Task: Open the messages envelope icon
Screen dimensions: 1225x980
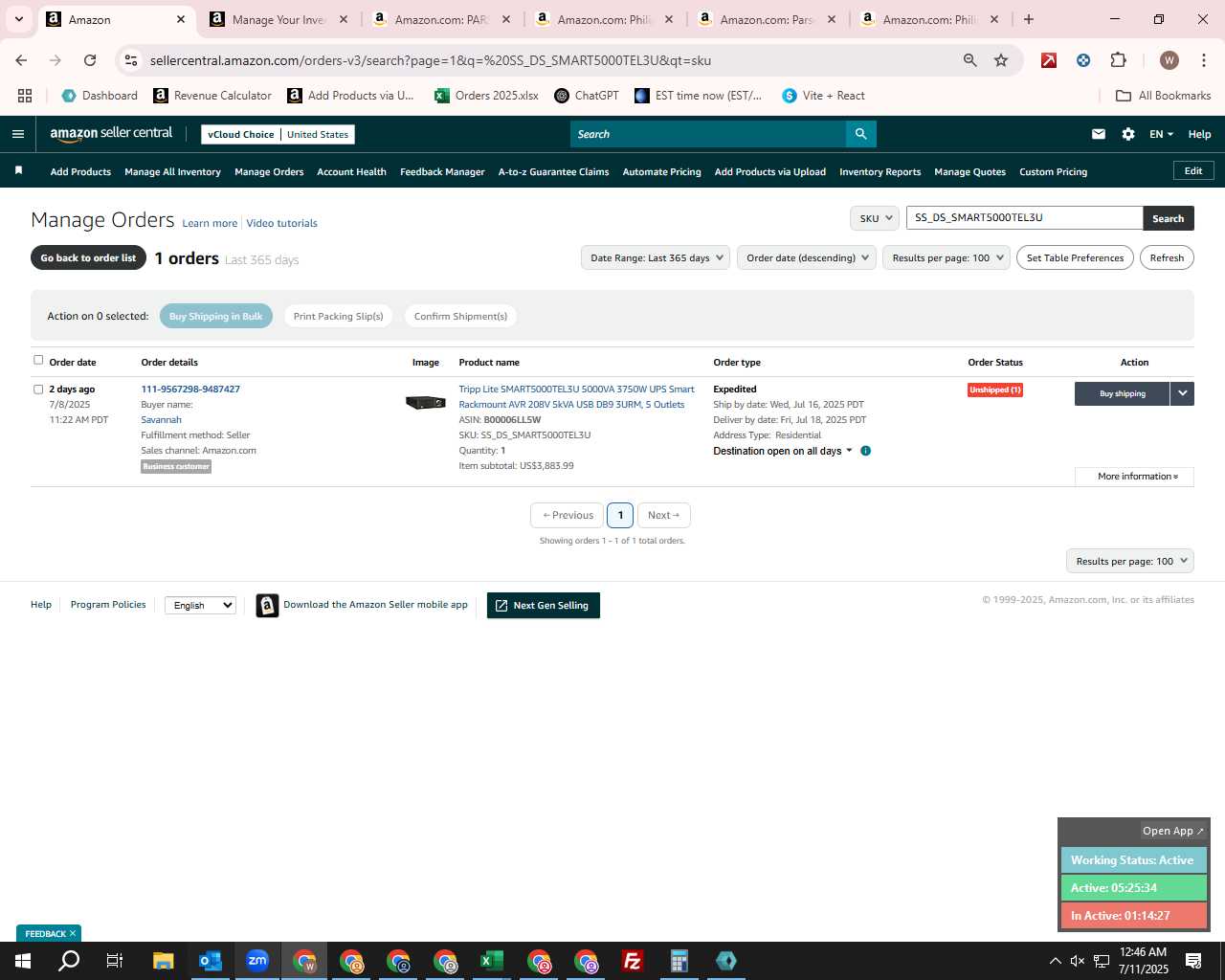Action: coord(1099,134)
